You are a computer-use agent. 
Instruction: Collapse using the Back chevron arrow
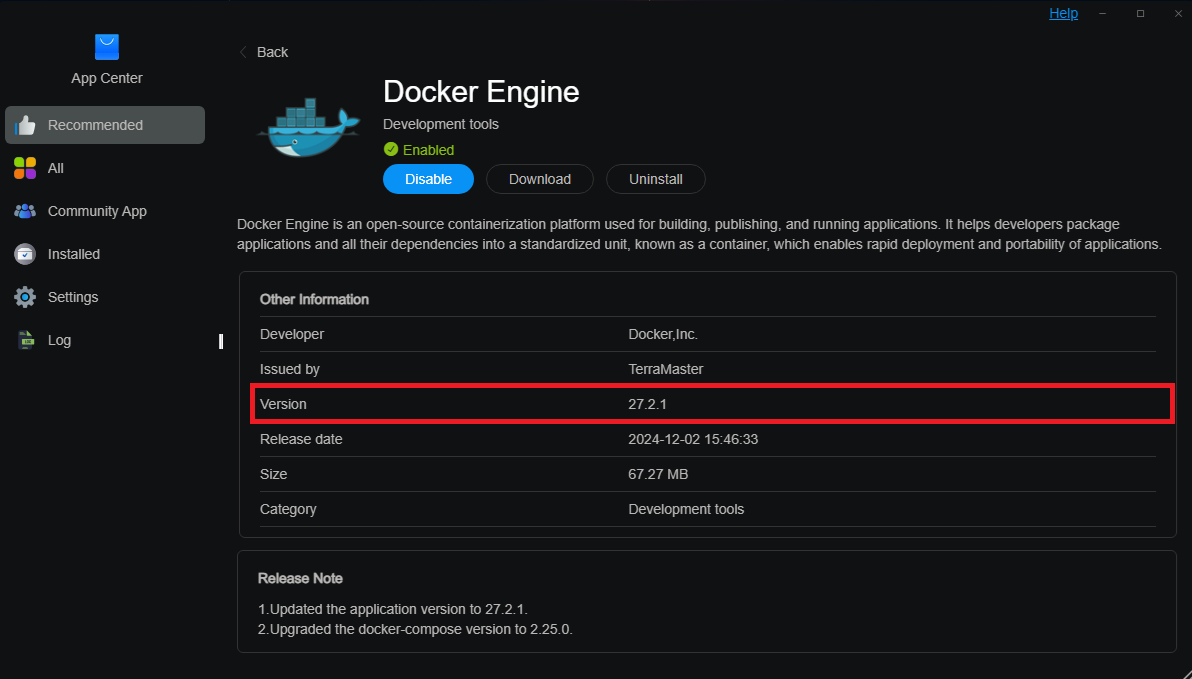coord(243,51)
